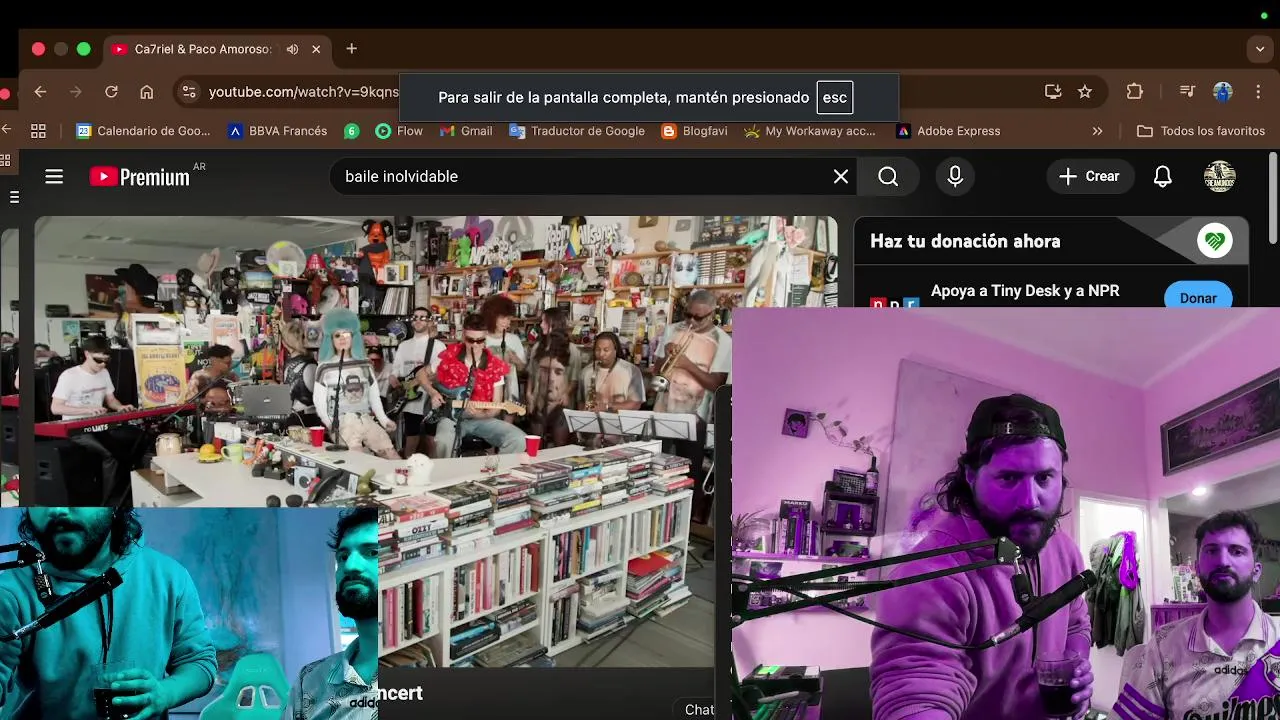
Task: Click the Chat label below the video
Action: click(x=699, y=709)
